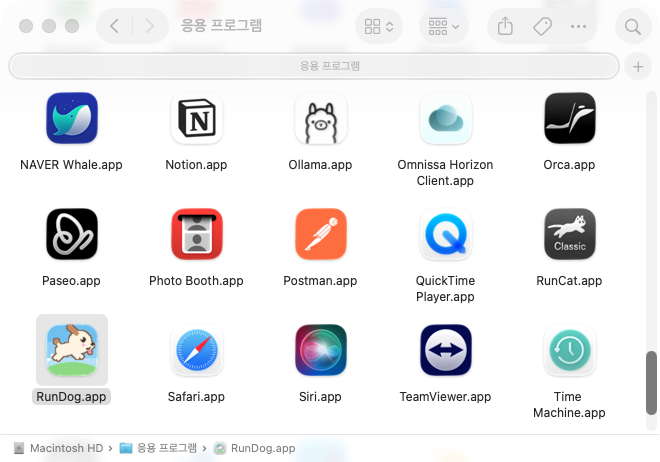Select the TeamViewer app icon
This screenshot has width=660, height=462.
pyautogui.click(x=445, y=350)
